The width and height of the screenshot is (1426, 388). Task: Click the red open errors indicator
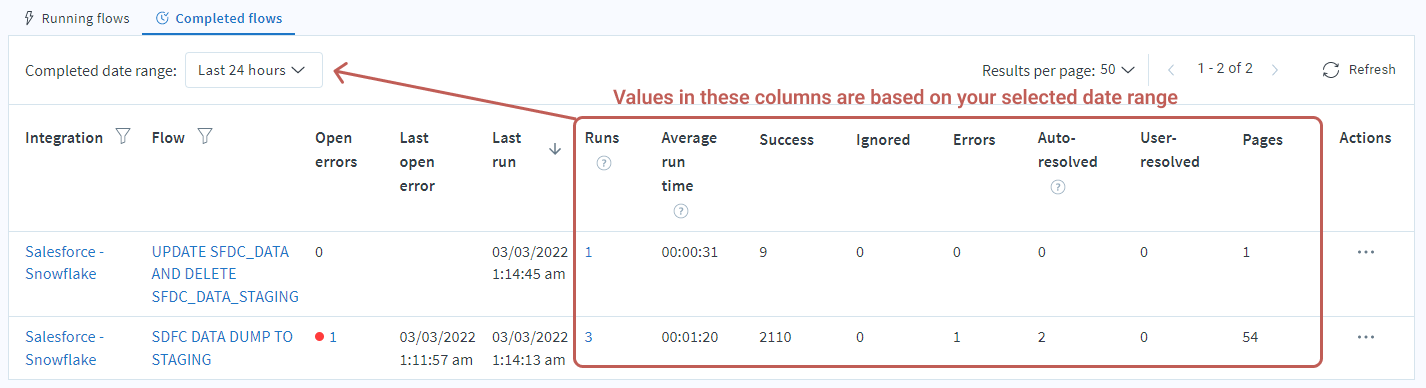320,337
